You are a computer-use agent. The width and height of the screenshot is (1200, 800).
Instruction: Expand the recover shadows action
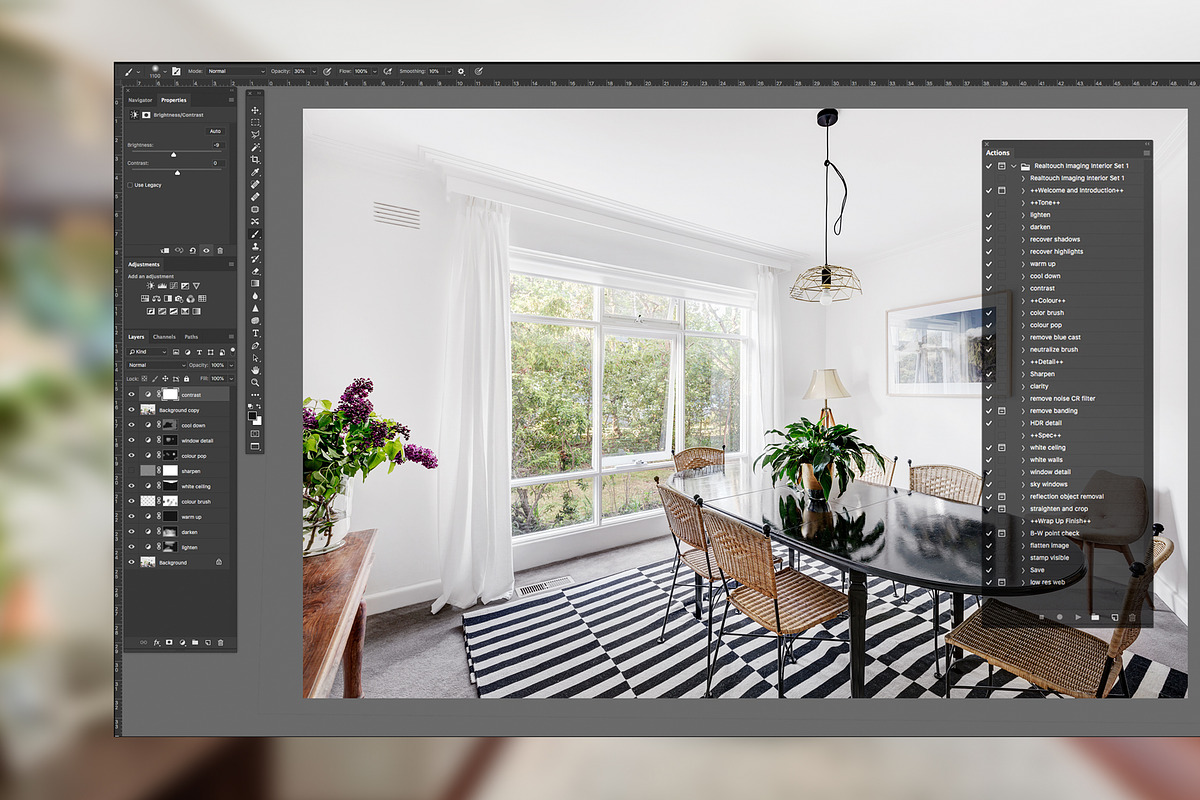1023,239
